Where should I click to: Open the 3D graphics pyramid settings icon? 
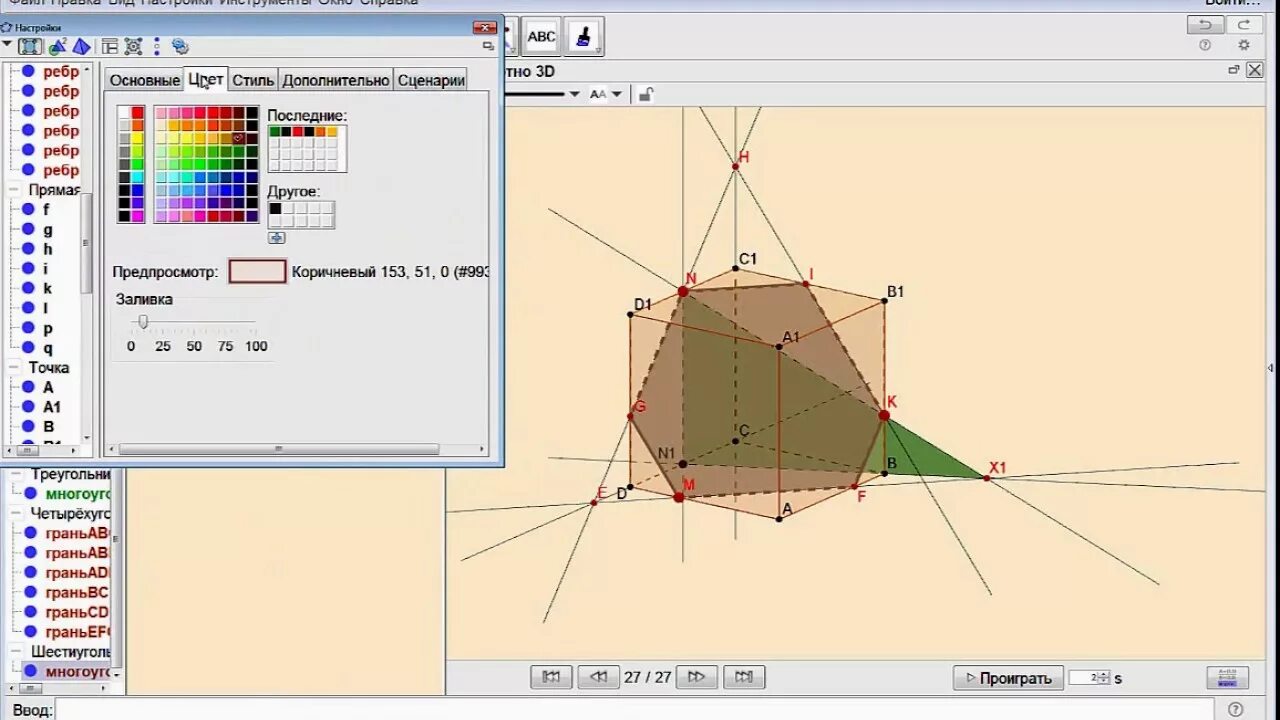pos(82,46)
